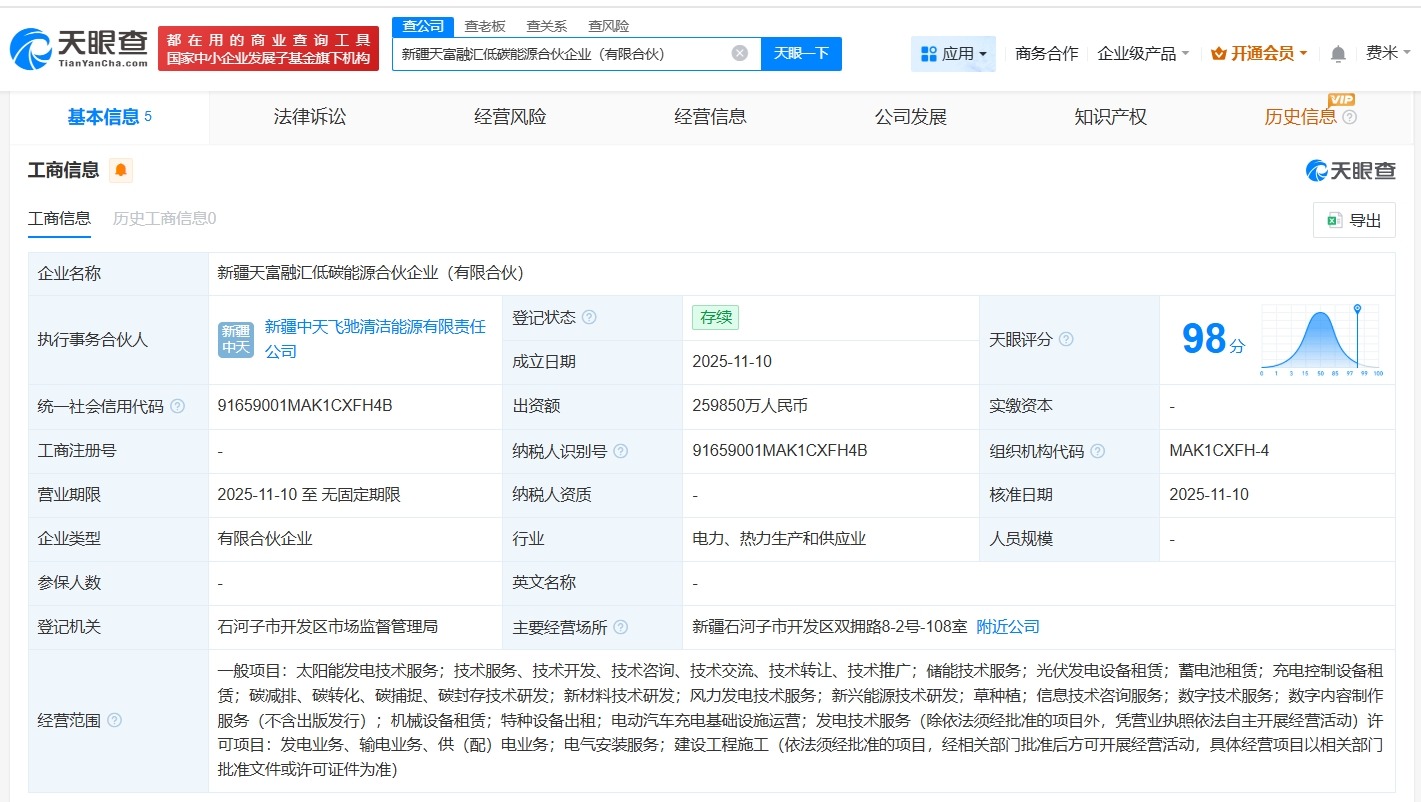This screenshot has height=802, width=1421.
Task: Click the orange bell icon next to 工商信息
Action: 120,170
